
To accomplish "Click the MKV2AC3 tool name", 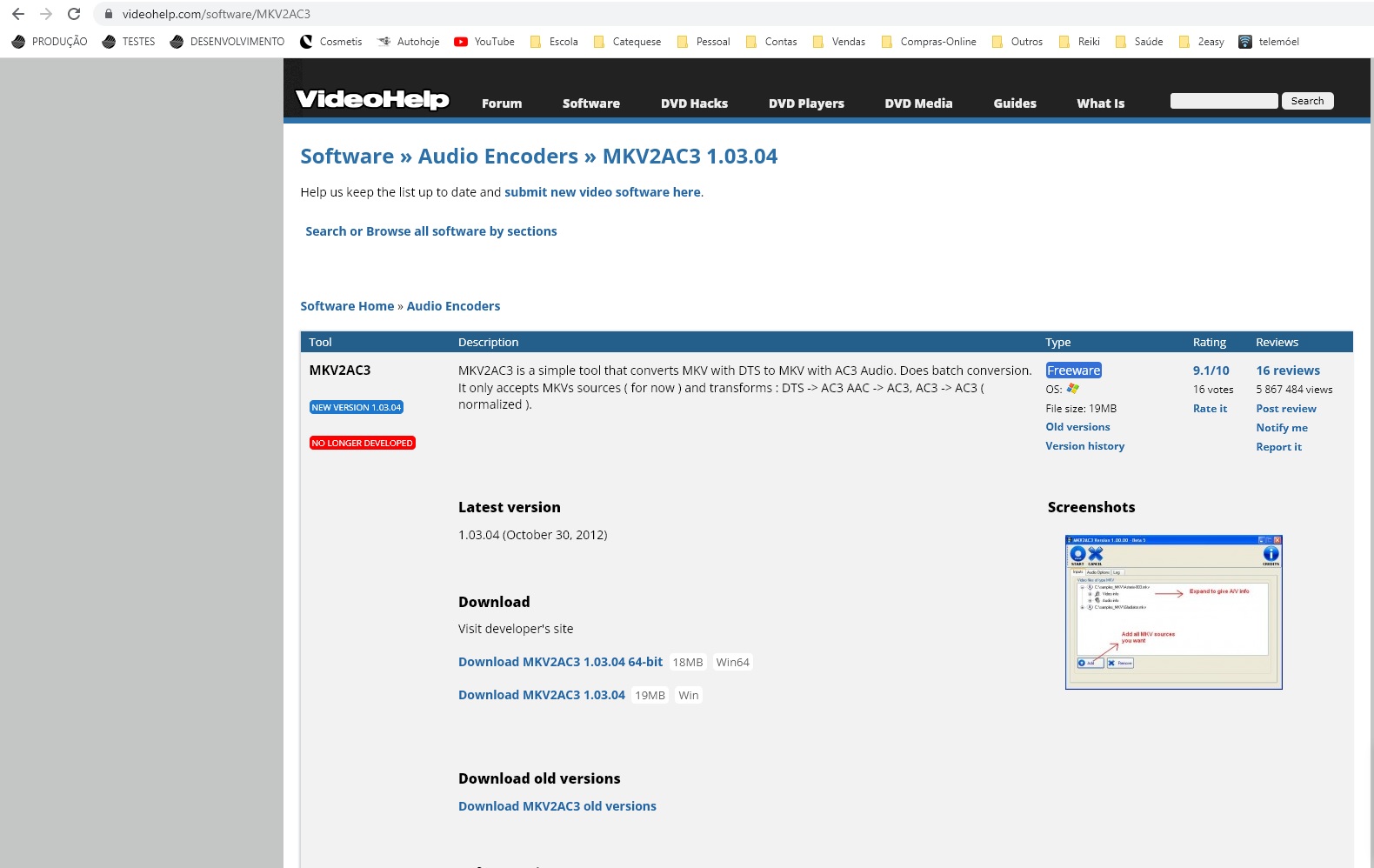I will pos(340,371).
